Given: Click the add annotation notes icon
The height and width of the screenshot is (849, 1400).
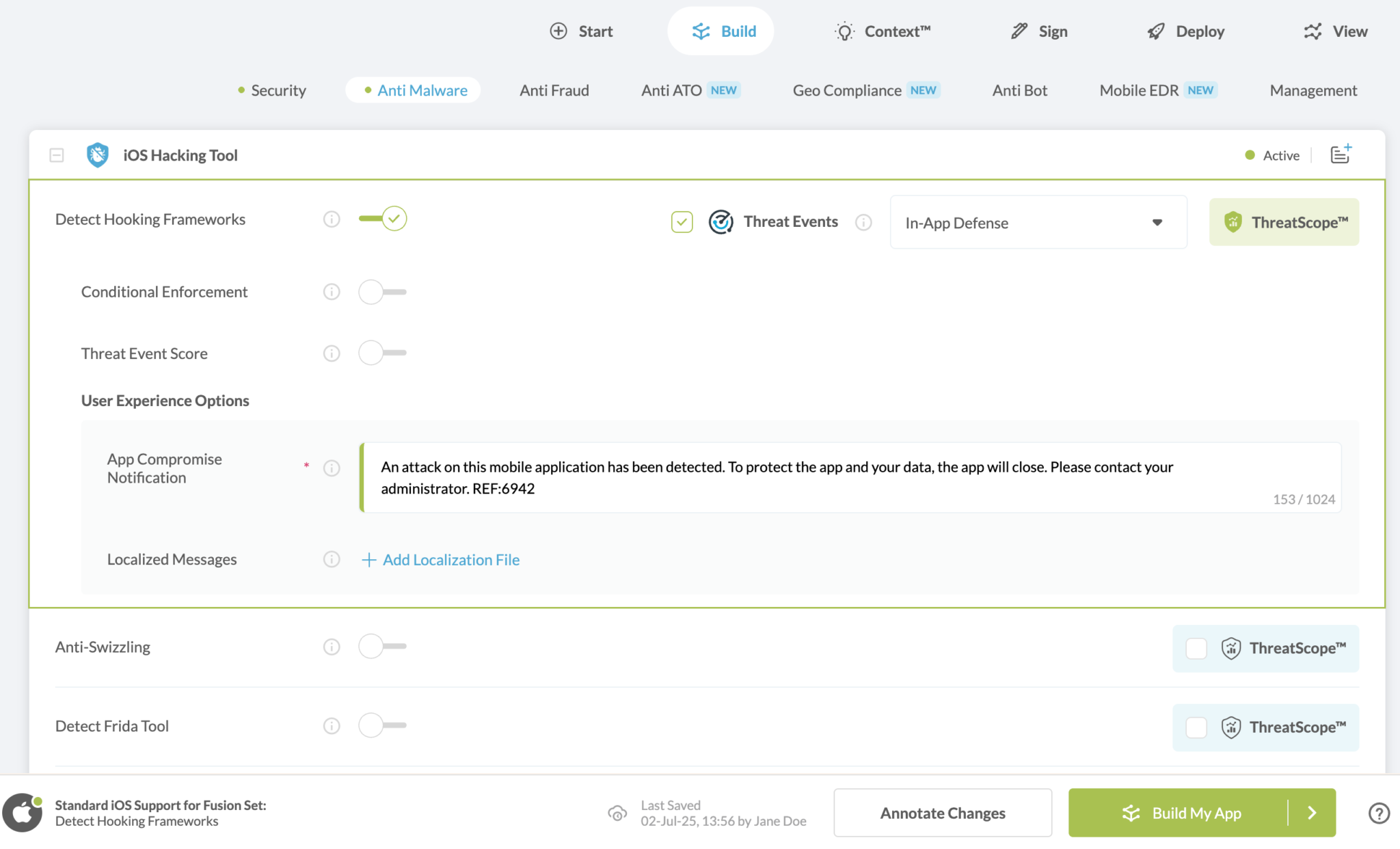Looking at the screenshot, I should point(1341,154).
